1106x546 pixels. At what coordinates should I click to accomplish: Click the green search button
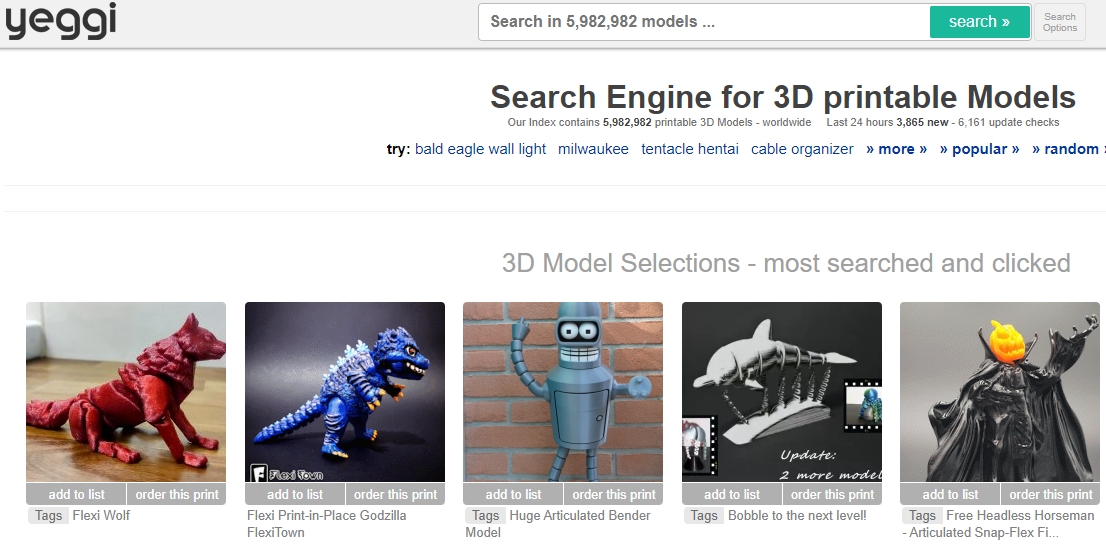(x=979, y=22)
